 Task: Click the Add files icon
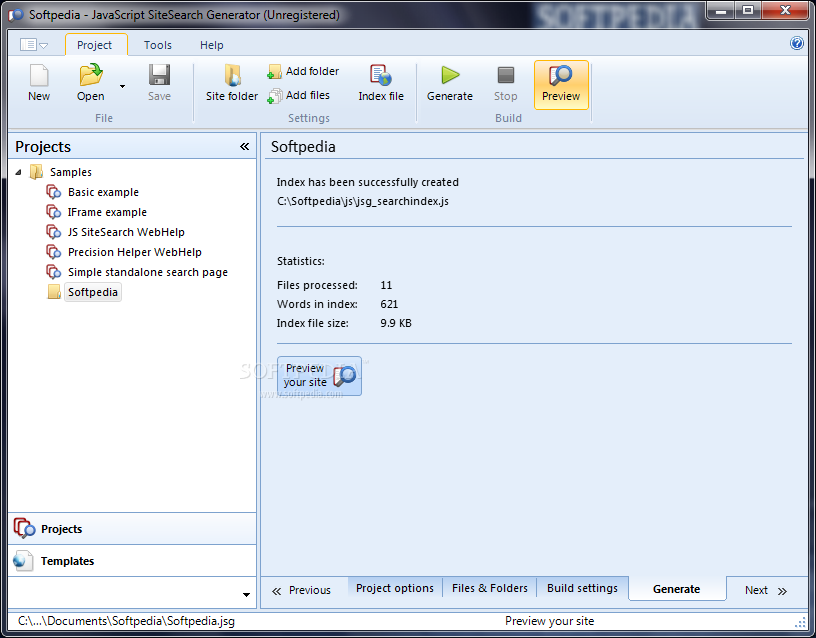point(274,96)
